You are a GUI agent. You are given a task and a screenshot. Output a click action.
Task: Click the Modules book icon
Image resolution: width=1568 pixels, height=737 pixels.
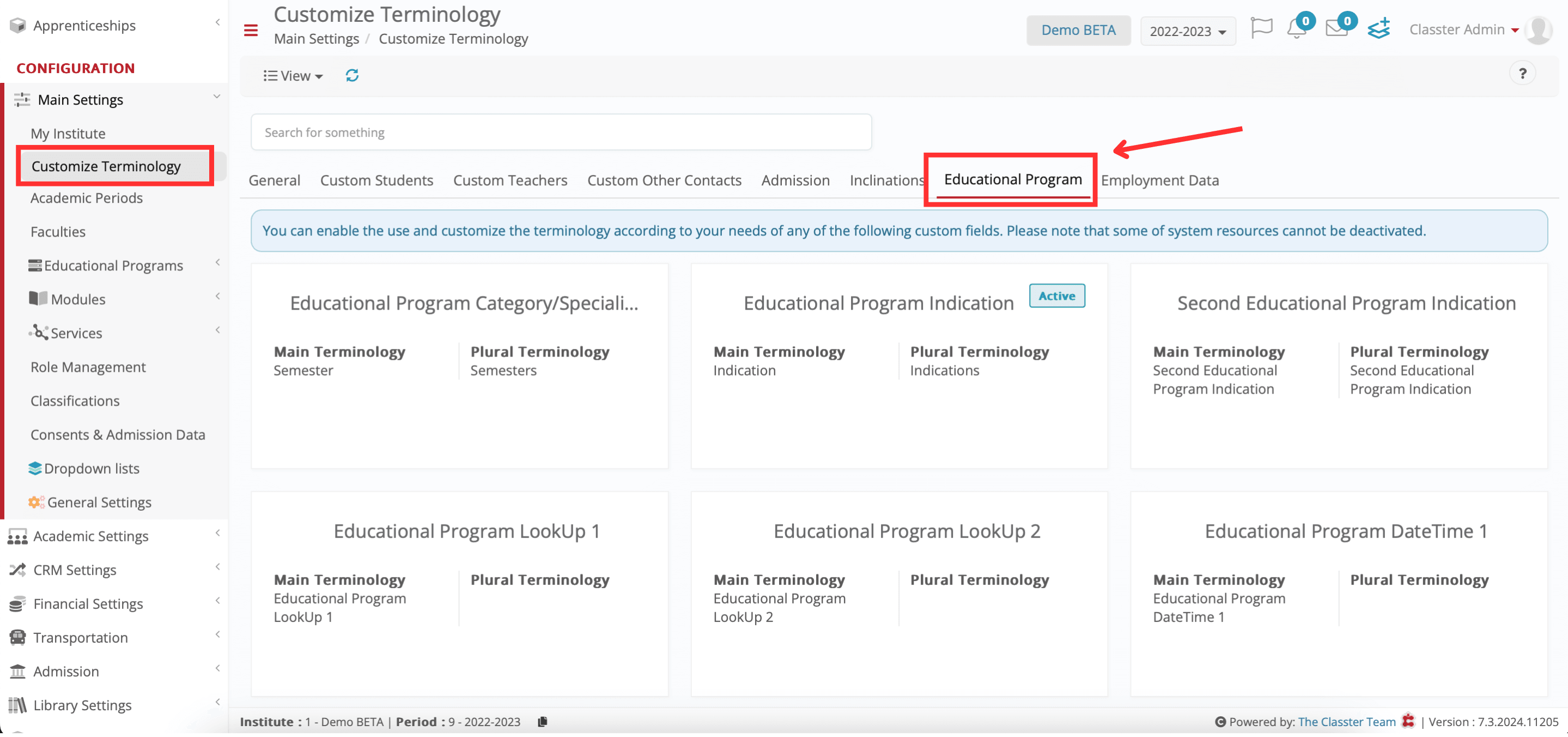(38, 299)
